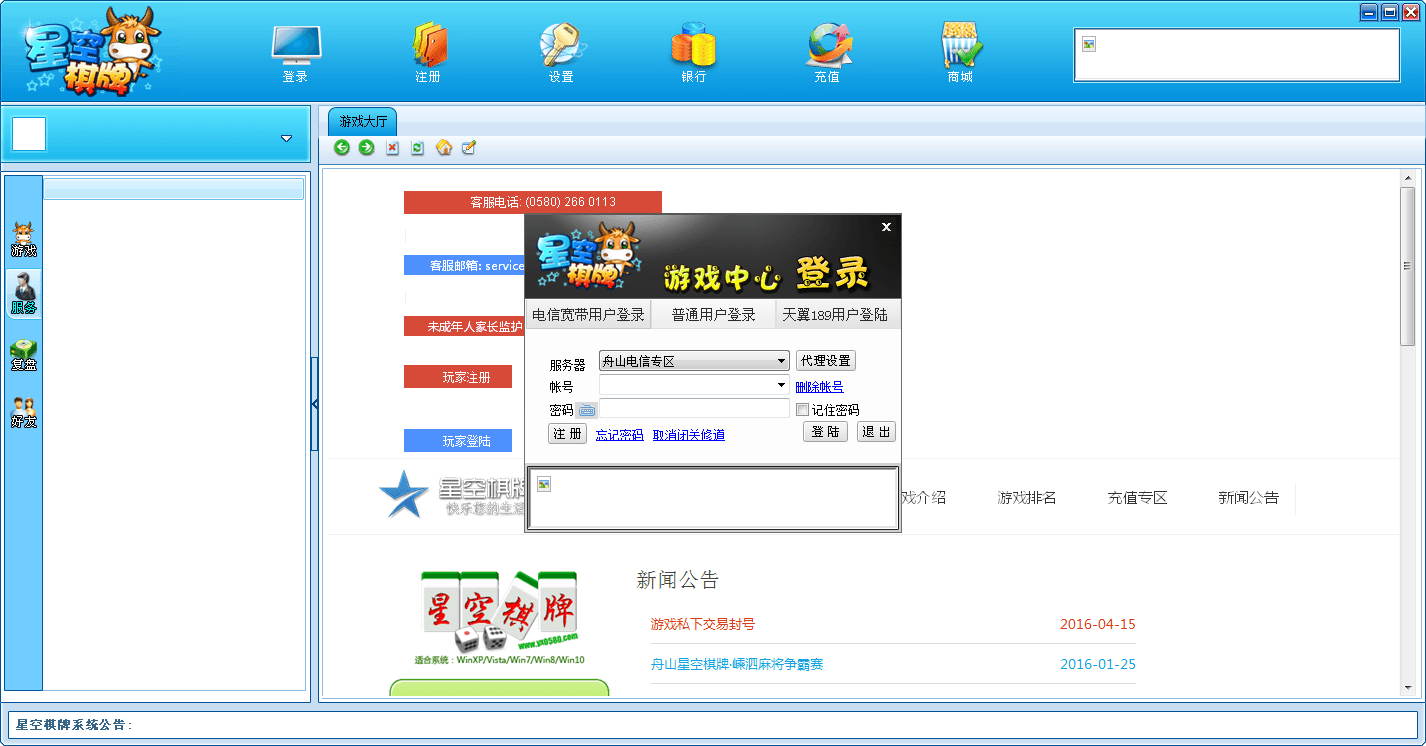Image resolution: width=1426 pixels, height=746 pixels.
Task: Select 好友 sidebar friends icon
Action: (x=24, y=412)
